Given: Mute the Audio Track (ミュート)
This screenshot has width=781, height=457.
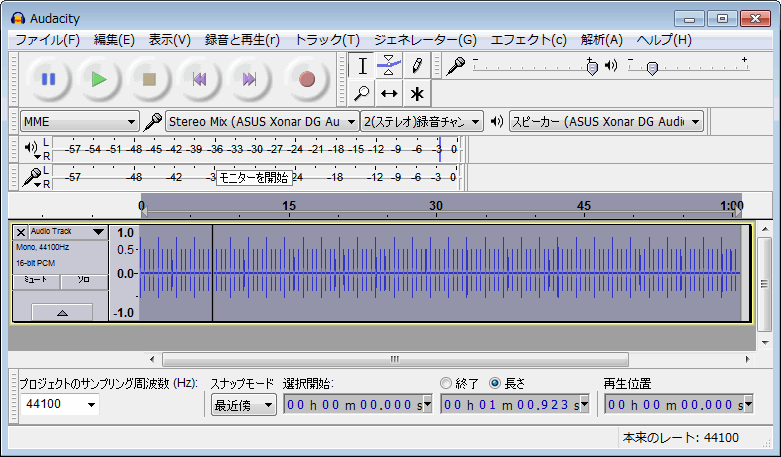Looking at the screenshot, I should pyautogui.click(x=36, y=280).
